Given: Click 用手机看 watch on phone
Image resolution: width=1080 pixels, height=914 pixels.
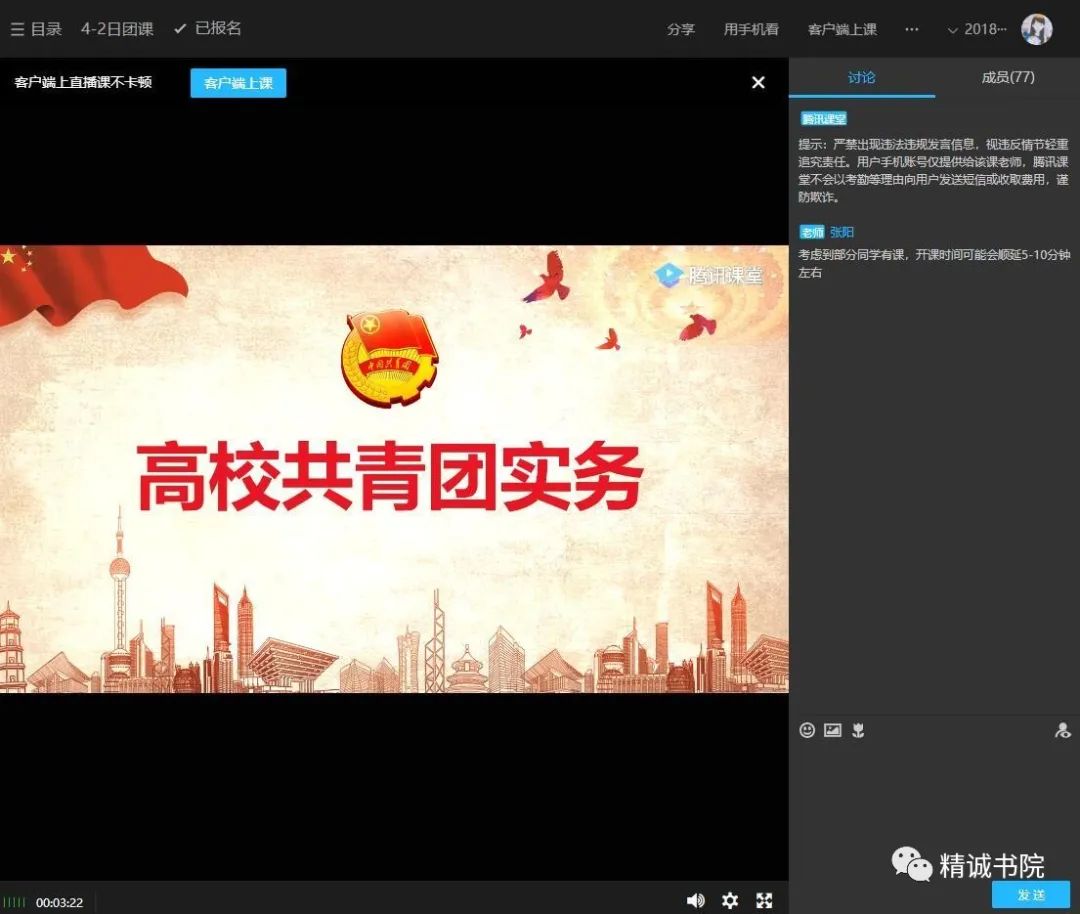Looking at the screenshot, I should pyautogui.click(x=751, y=29).
